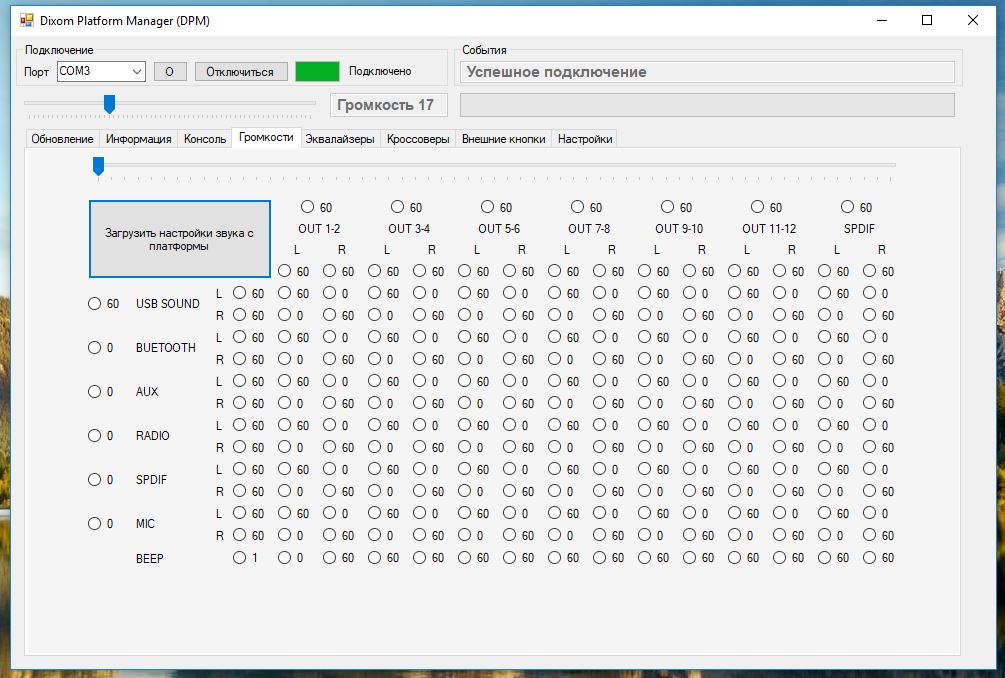This screenshot has height=678, width=1005.
Task: Click the master volume slider thumb
Action: point(109,103)
